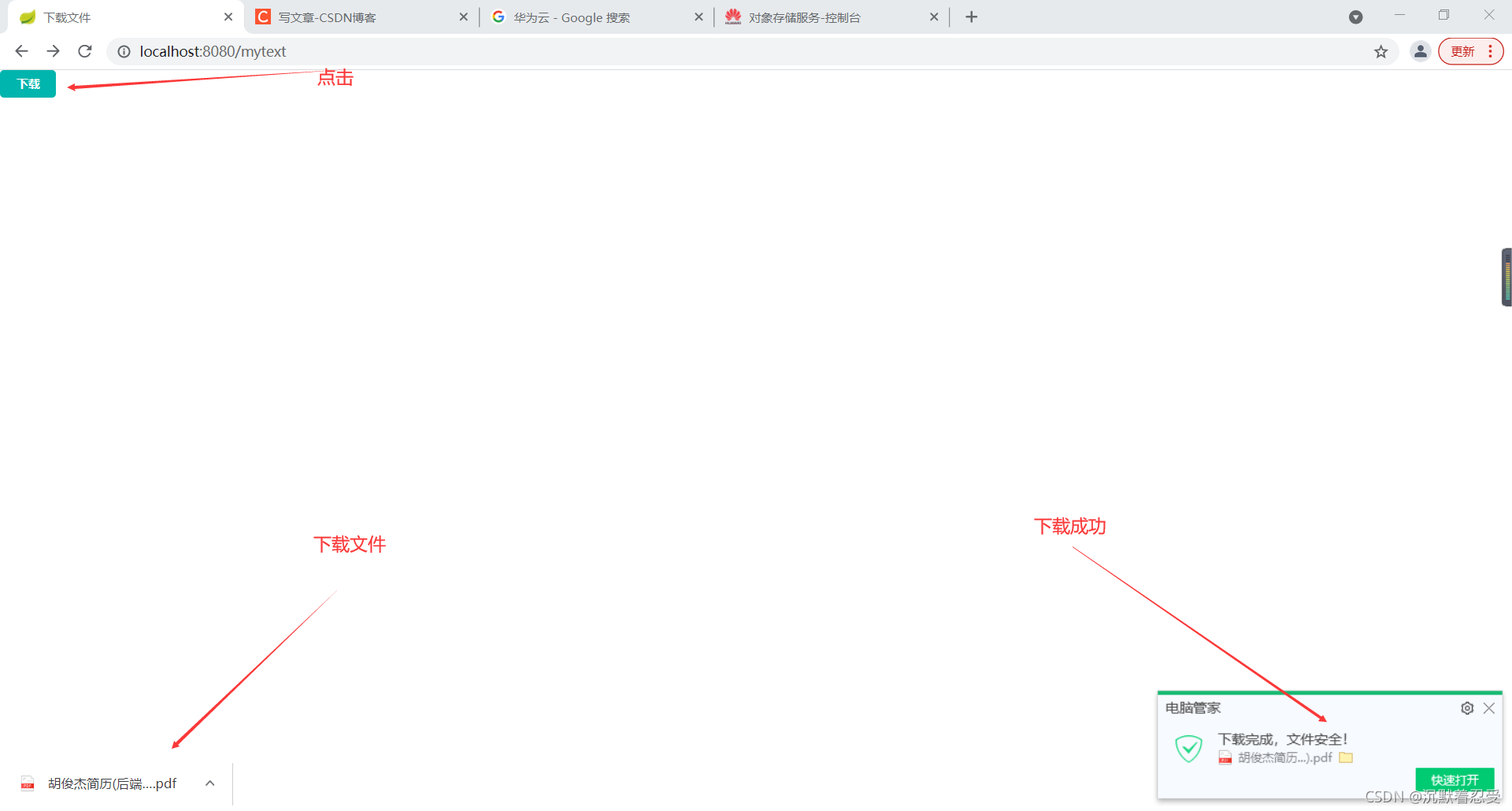The width and height of the screenshot is (1512, 811).
Task: View site information for localhost
Action: pos(124,51)
